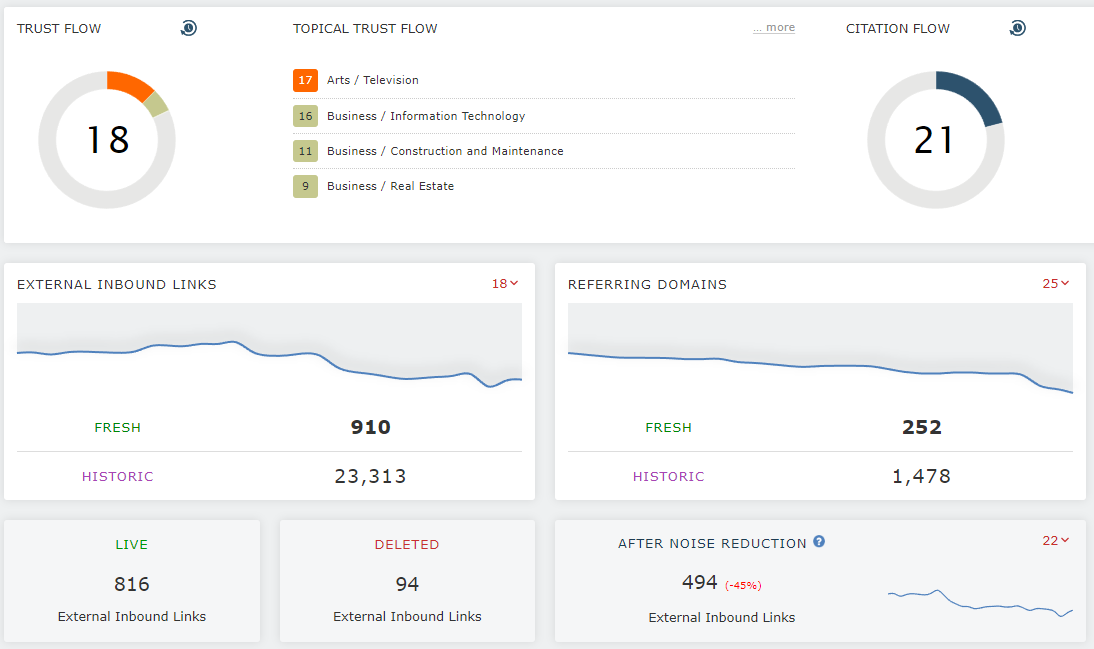Click Arts / Television topic
The width and height of the screenshot is (1094, 649).
[x=373, y=80]
